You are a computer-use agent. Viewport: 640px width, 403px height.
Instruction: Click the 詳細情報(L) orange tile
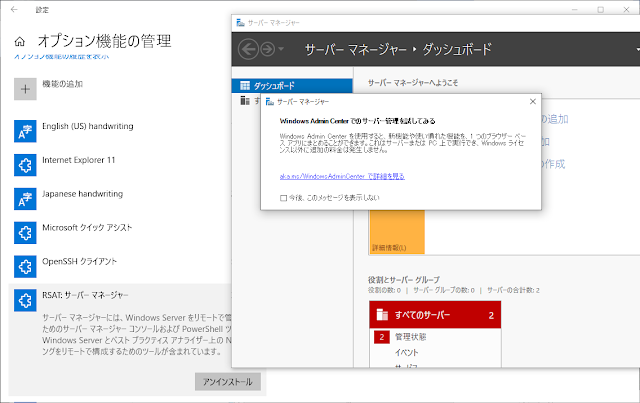pyautogui.click(x=397, y=232)
